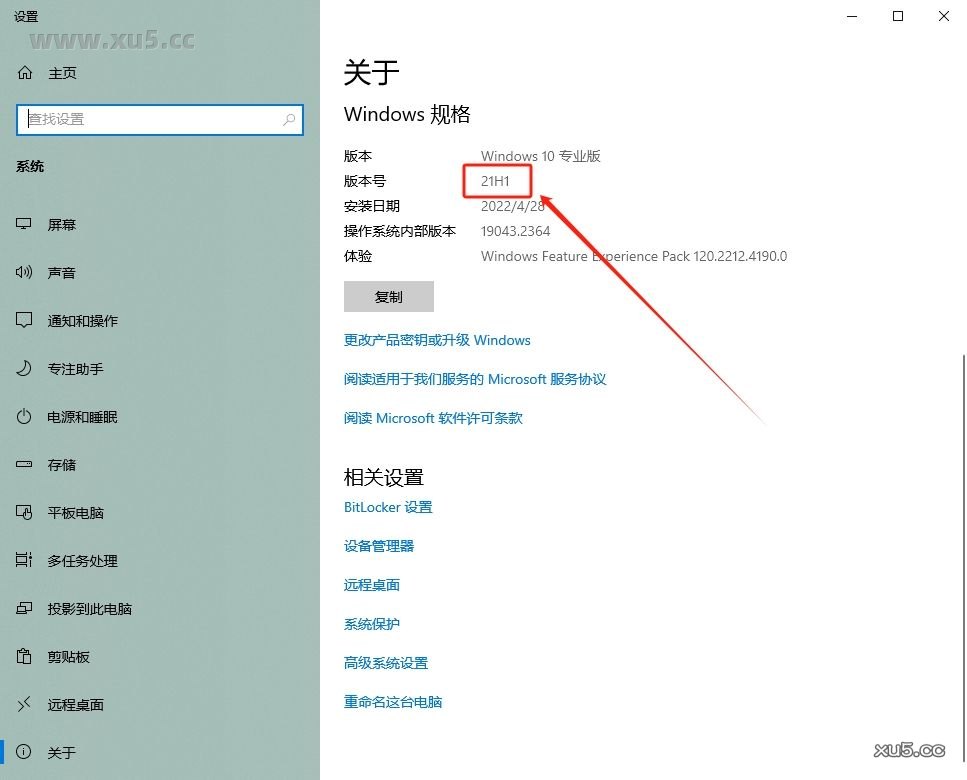
Task: Read the Microsoft 服务协议 link
Action: coord(475,379)
